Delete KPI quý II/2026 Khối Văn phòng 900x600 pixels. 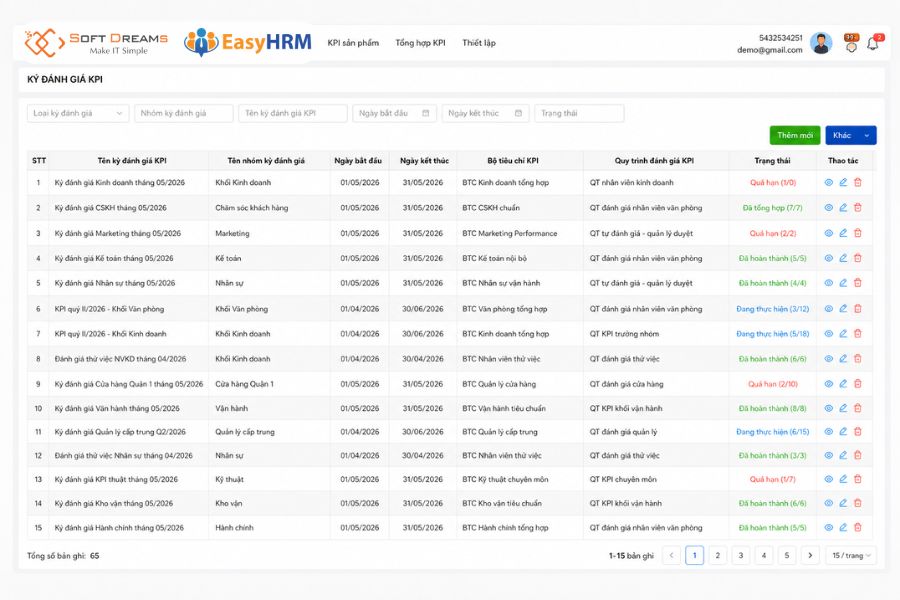pos(858,309)
